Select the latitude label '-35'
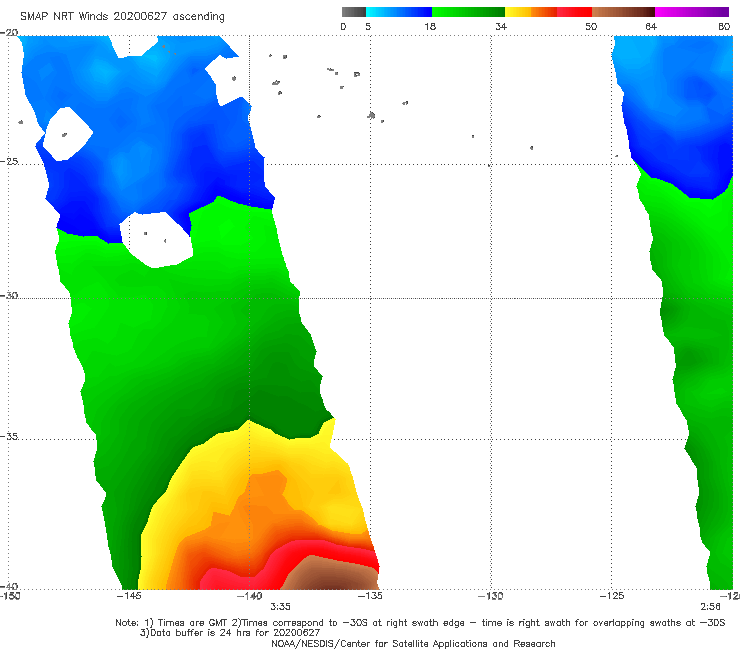 point(9,436)
